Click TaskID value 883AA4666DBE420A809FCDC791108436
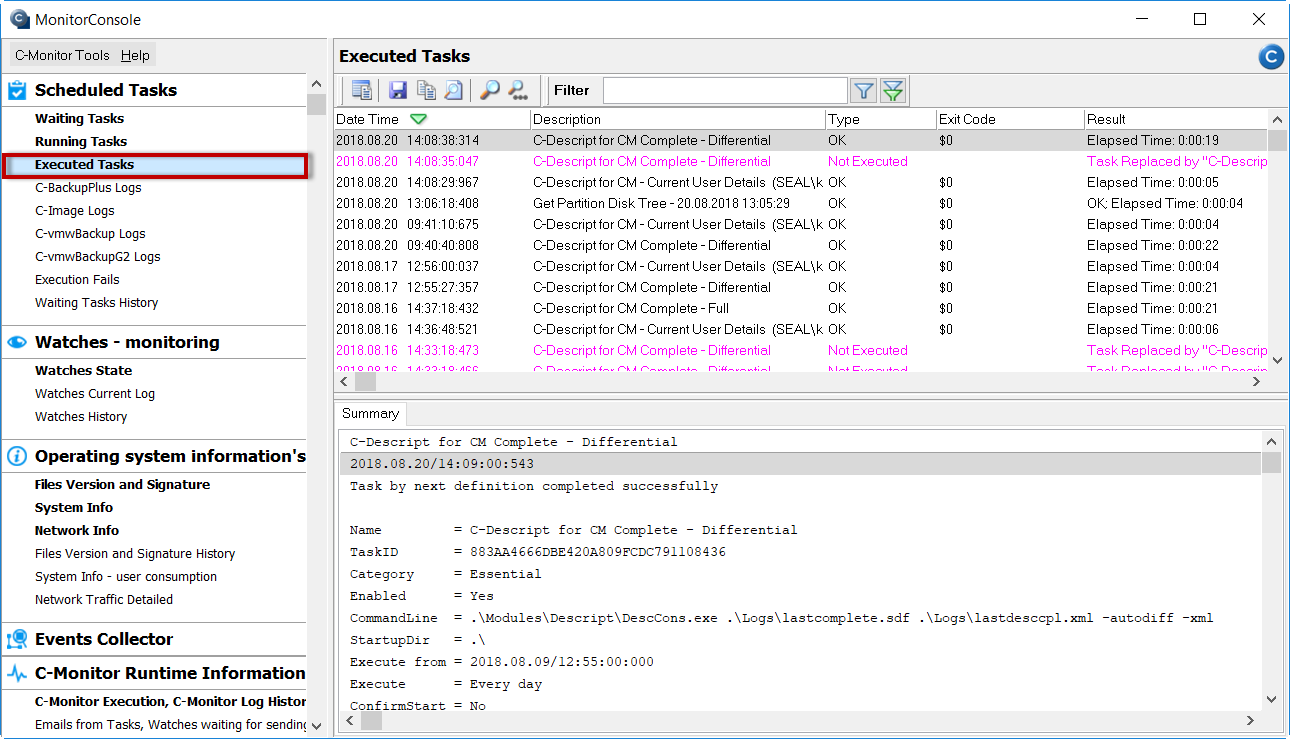Viewport: 1290px width, 739px height. tap(598, 552)
